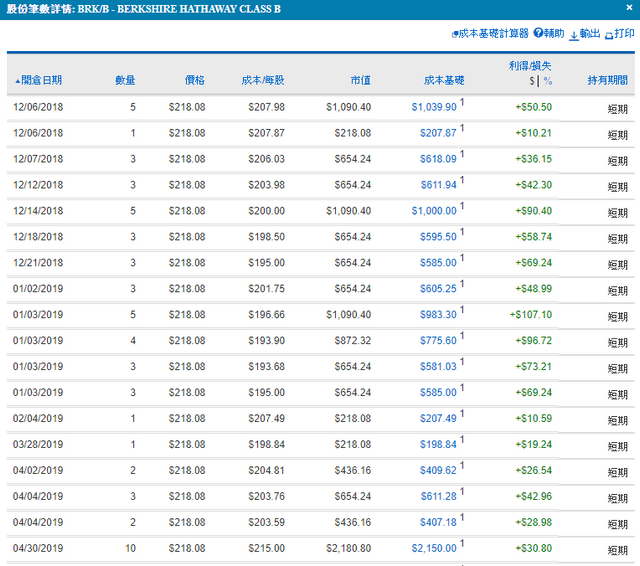
Task: Click the 輔助 help icon link
Action: [549, 33]
